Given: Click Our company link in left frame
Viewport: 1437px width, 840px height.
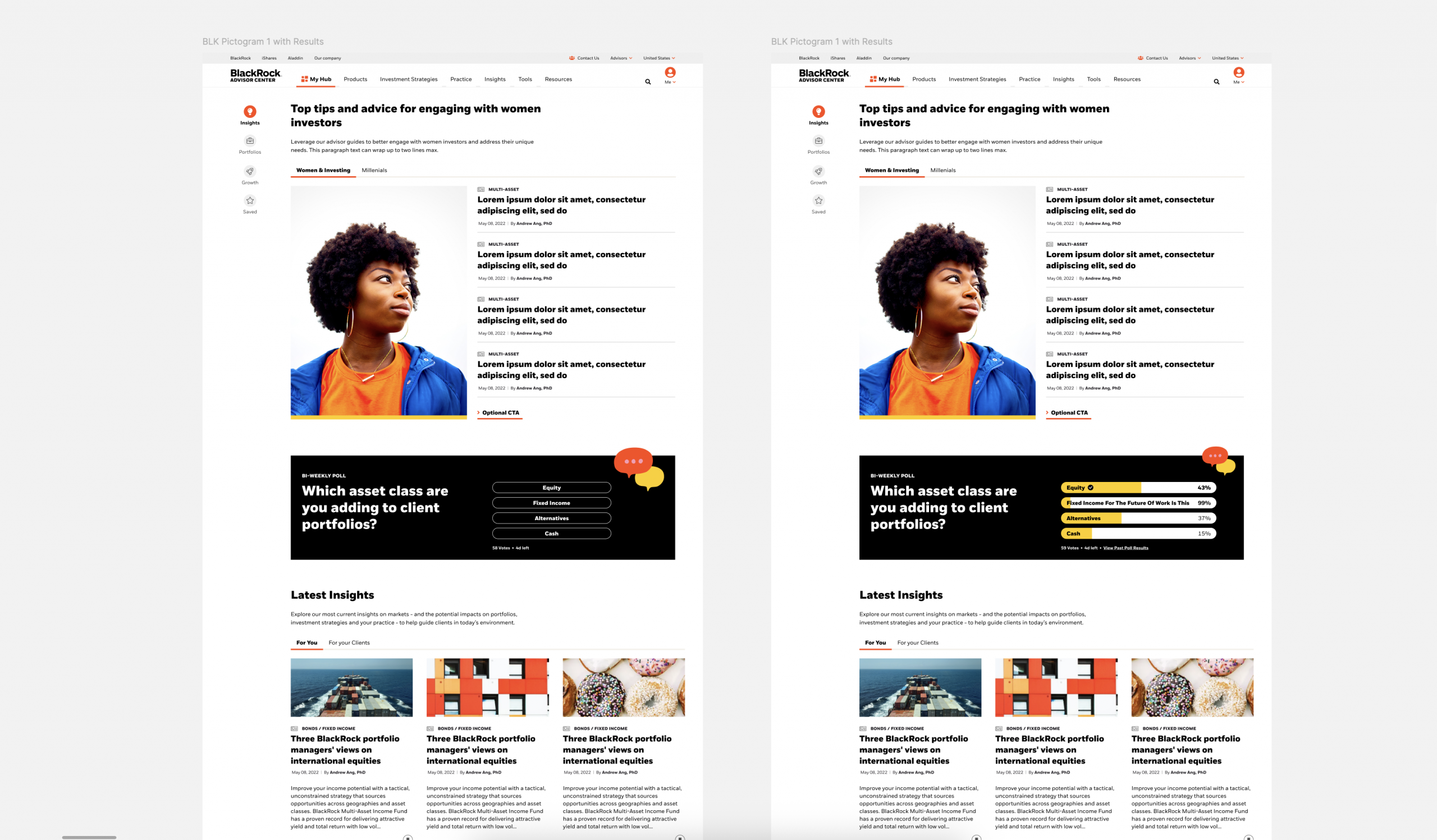Looking at the screenshot, I should [x=327, y=58].
